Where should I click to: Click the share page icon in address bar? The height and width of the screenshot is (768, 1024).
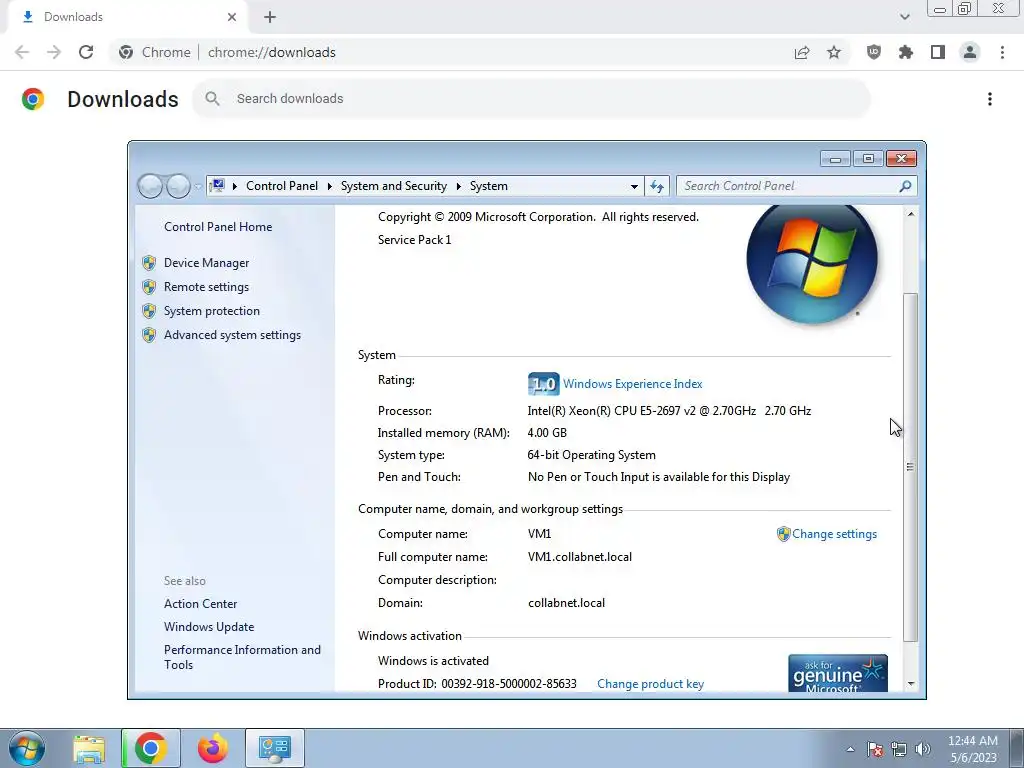tap(802, 53)
